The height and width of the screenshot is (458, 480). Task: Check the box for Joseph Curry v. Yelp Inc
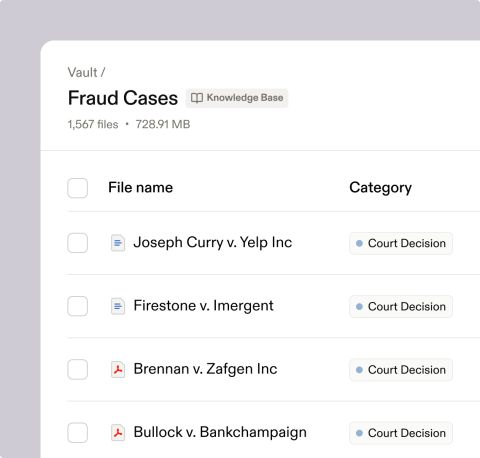(x=78, y=243)
